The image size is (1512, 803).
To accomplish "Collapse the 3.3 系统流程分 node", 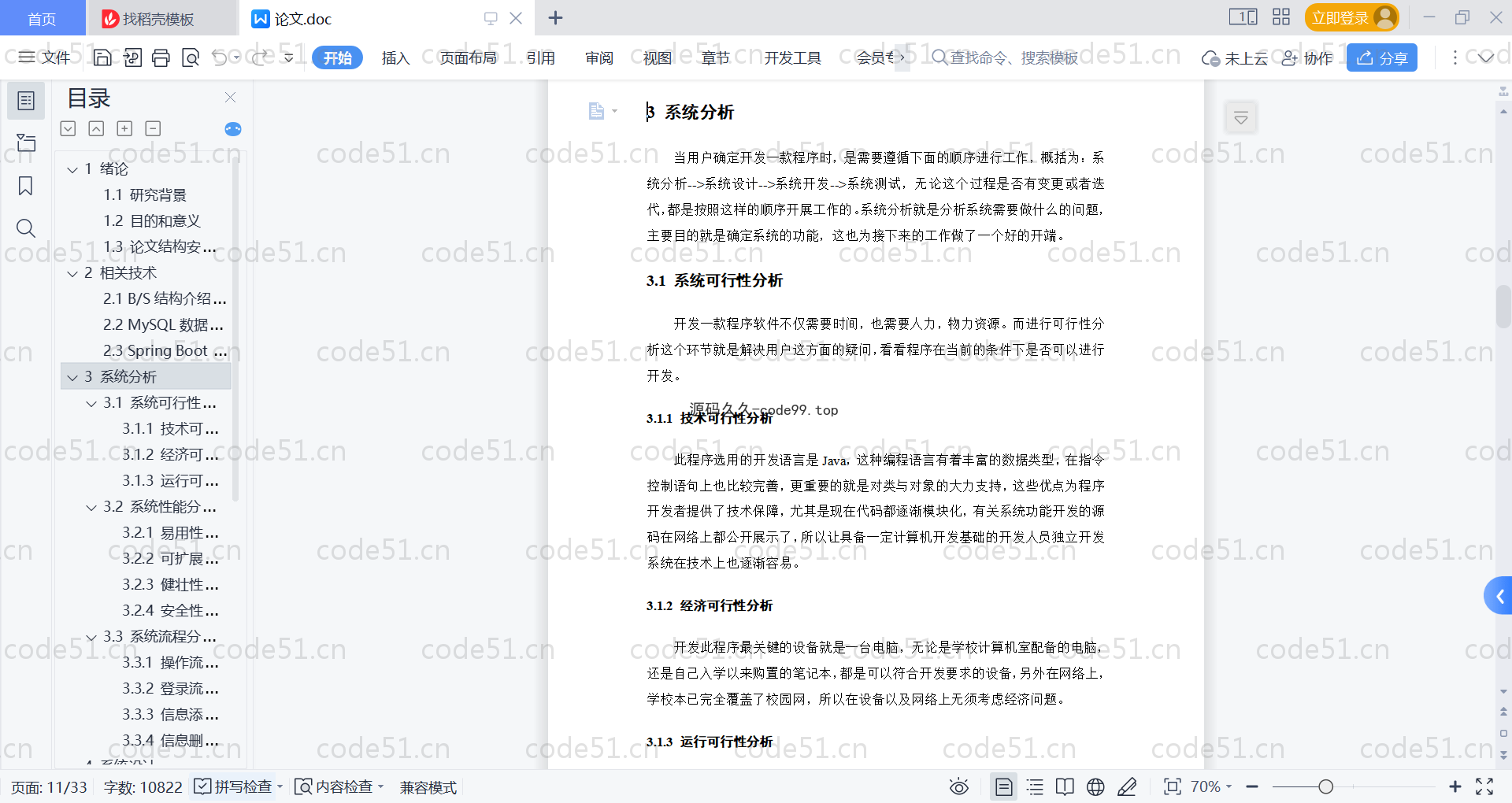I will [x=91, y=637].
